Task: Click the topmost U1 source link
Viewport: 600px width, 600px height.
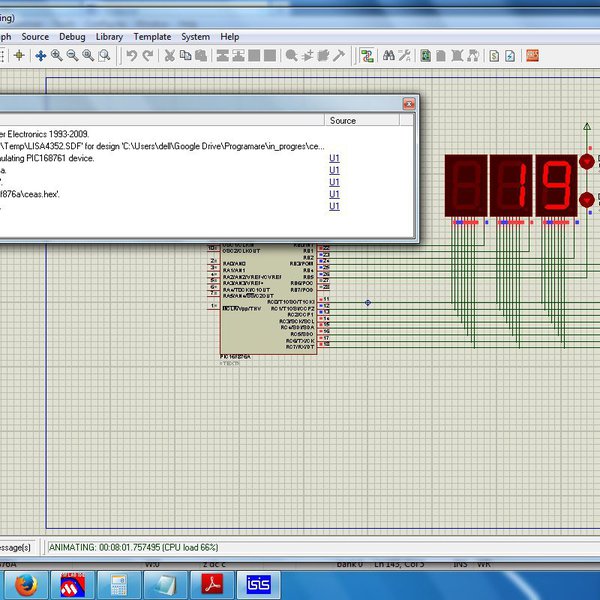Action: [334, 158]
